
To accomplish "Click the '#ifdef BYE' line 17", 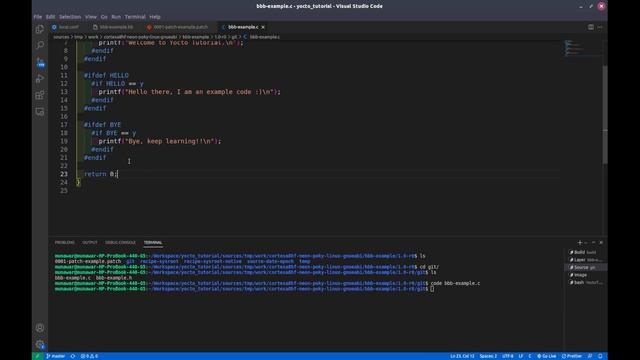I will tap(102, 125).
